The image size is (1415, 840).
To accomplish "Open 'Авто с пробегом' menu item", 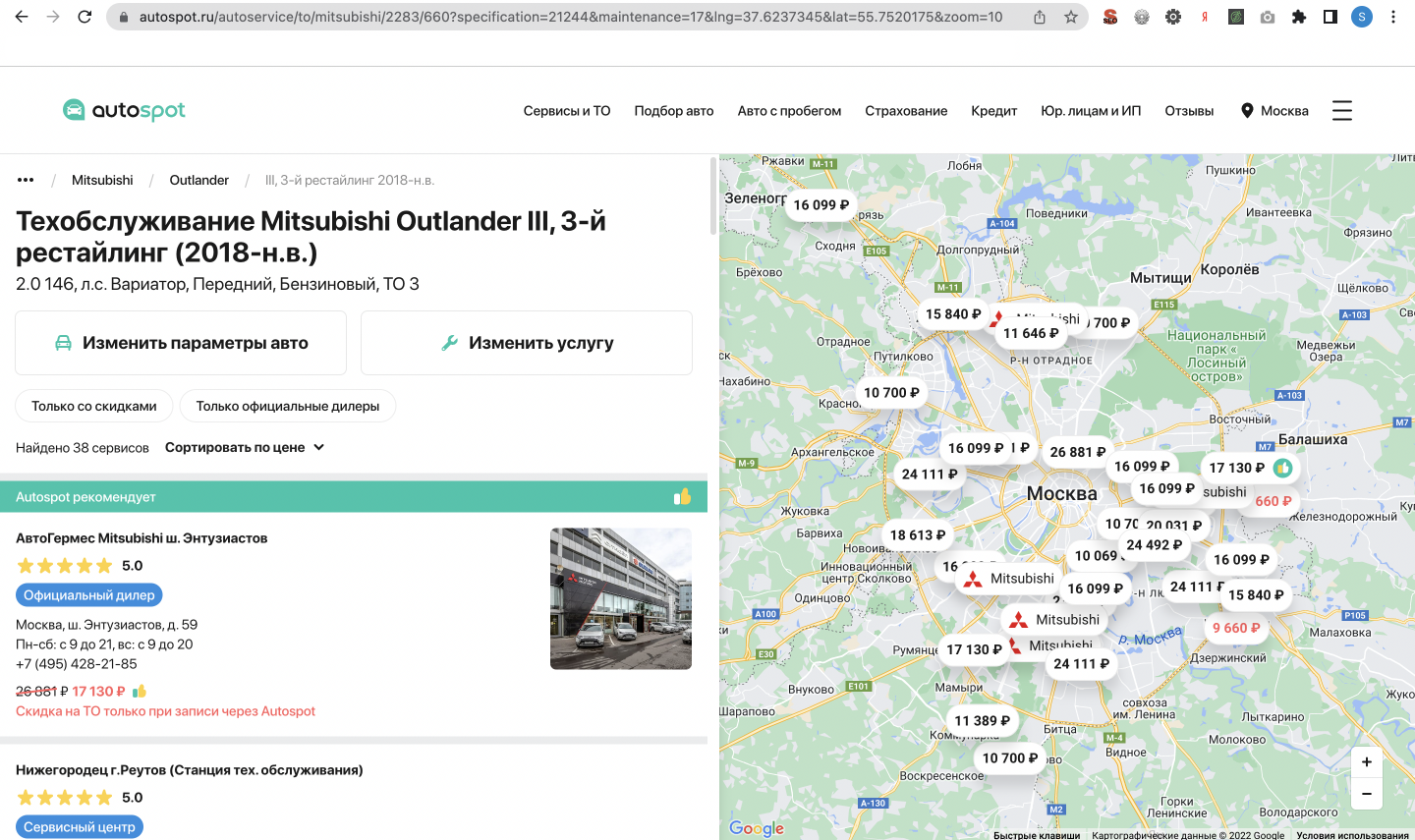I will 789,111.
